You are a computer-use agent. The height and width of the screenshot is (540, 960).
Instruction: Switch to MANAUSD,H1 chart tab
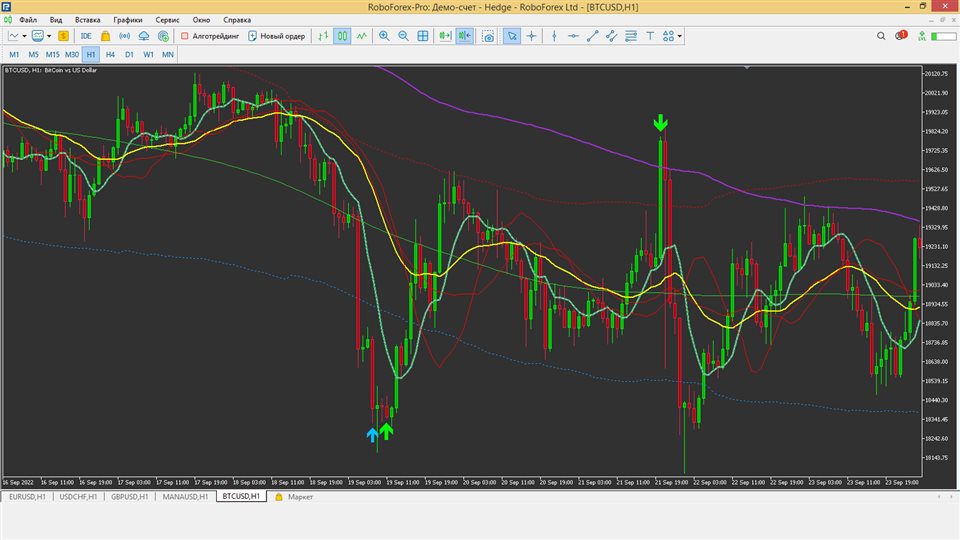click(x=186, y=497)
